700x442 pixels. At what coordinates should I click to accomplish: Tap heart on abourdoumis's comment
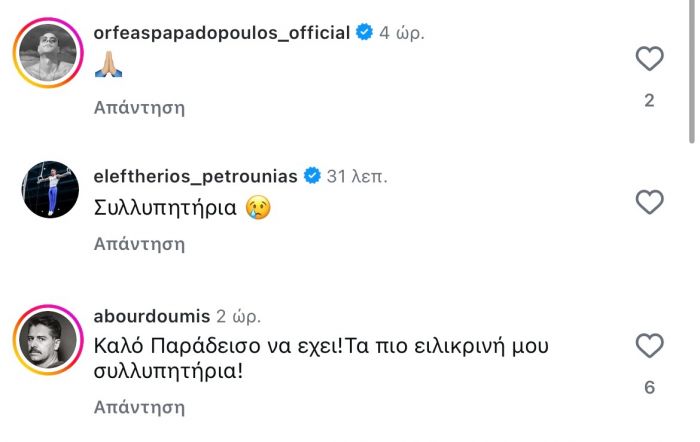(650, 346)
